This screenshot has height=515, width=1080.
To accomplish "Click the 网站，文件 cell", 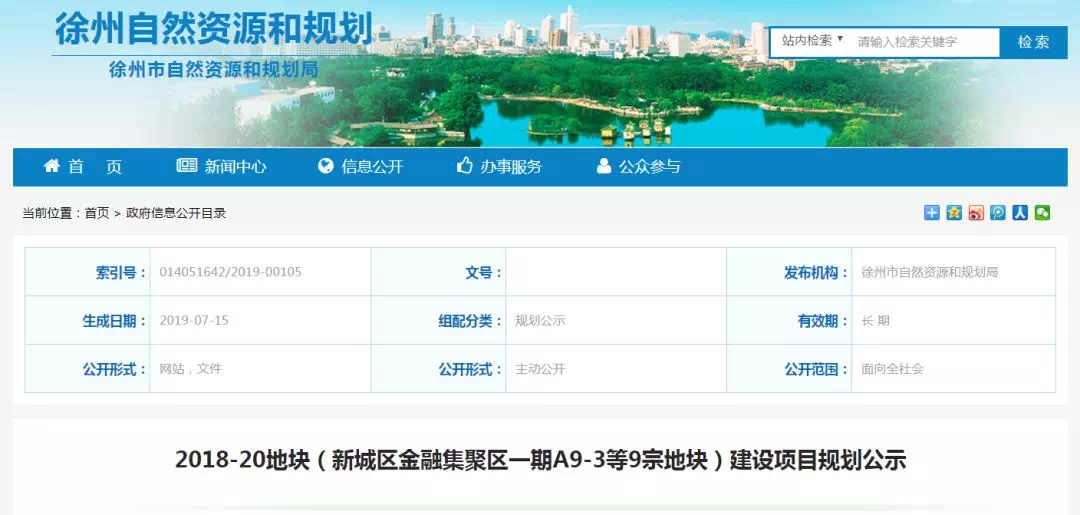I will point(190,368).
